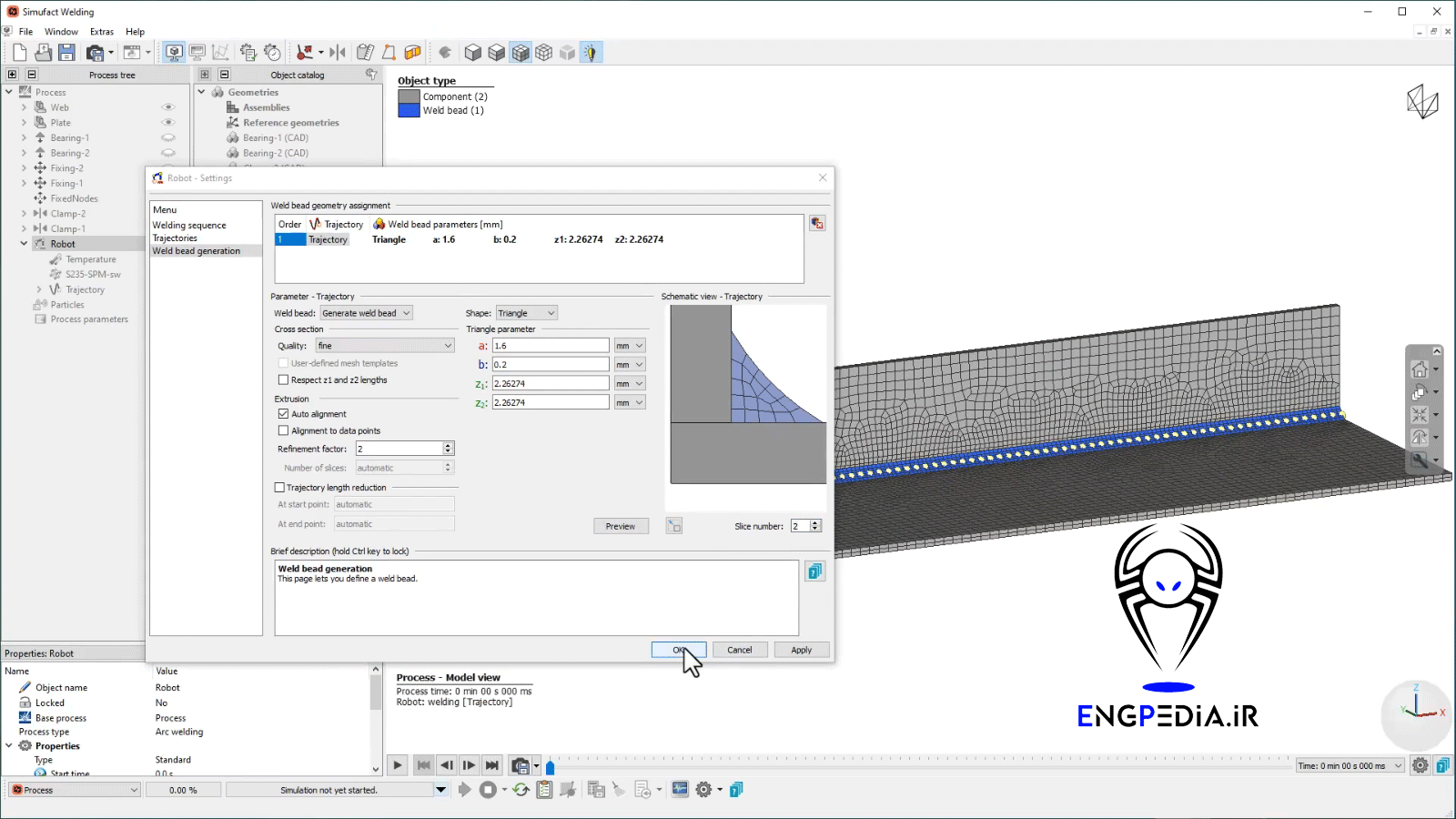Click the OK button
This screenshot has height=819, width=1456.
679,650
